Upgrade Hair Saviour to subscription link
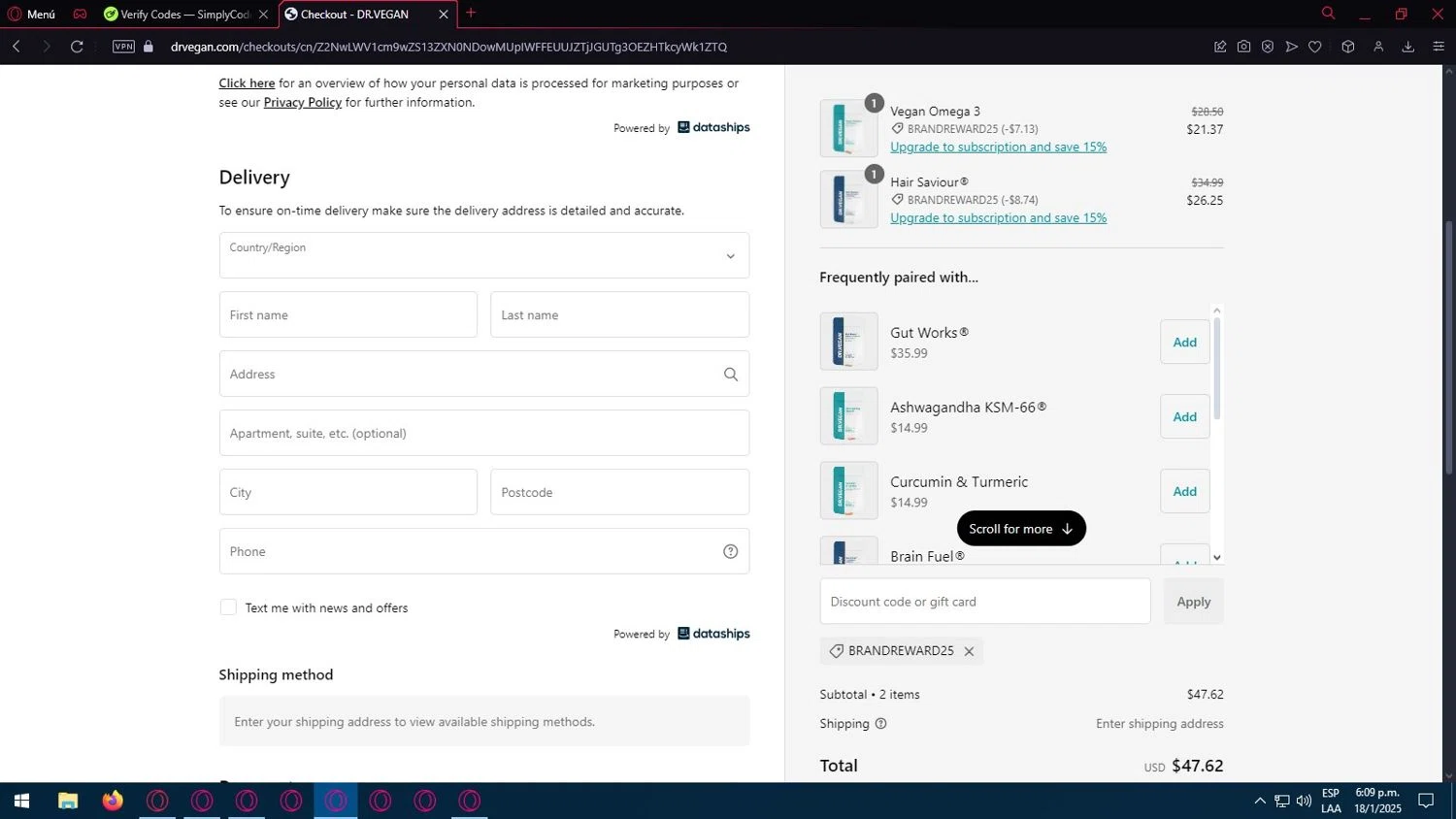Viewport: 1456px width, 819px height. click(998, 218)
